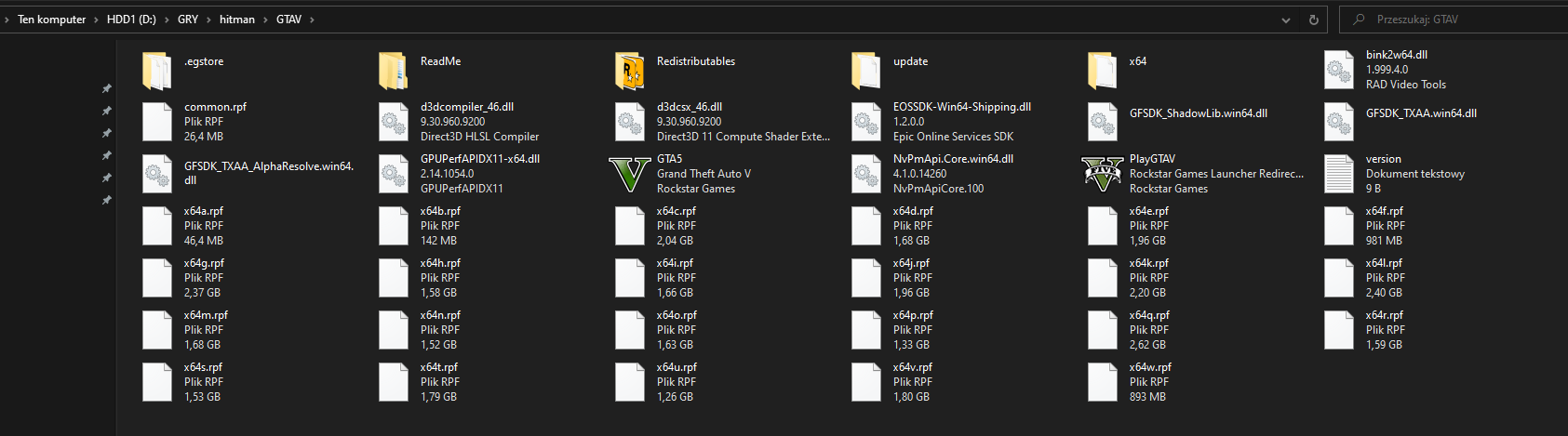
Task: Click the refresh button in address bar
Action: [1313, 20]
